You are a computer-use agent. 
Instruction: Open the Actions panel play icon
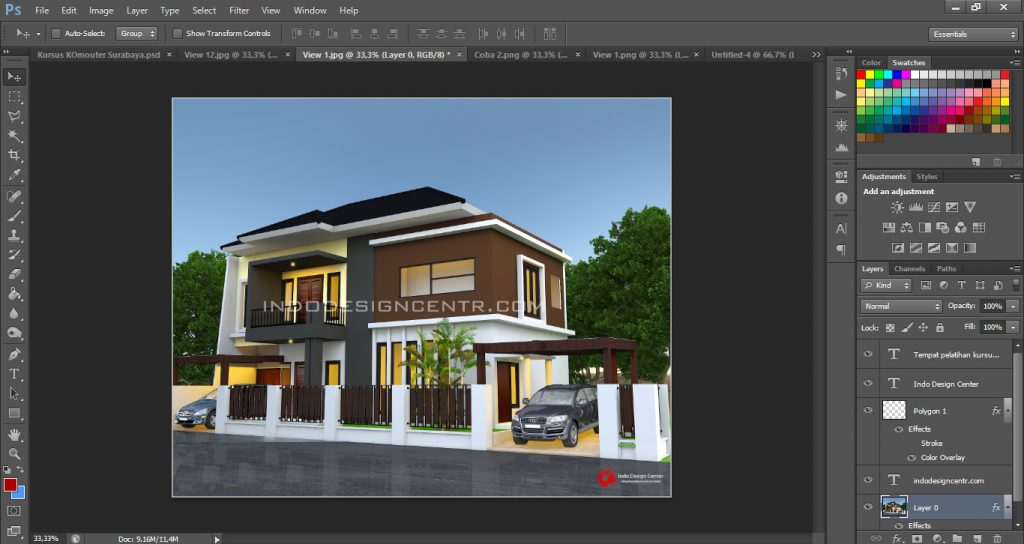tap(841, 95)
